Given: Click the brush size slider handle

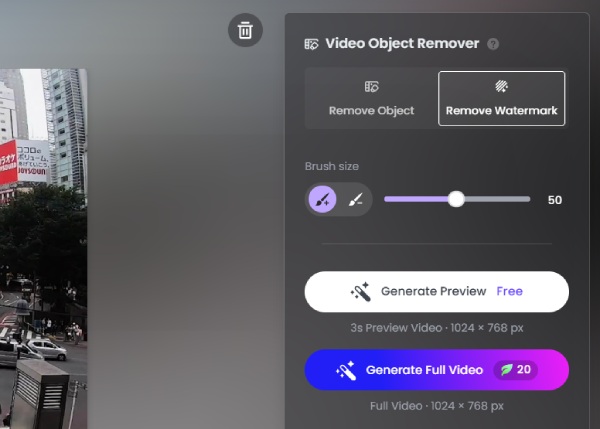Looking at the screenshot, I should (x=456, y=199).
